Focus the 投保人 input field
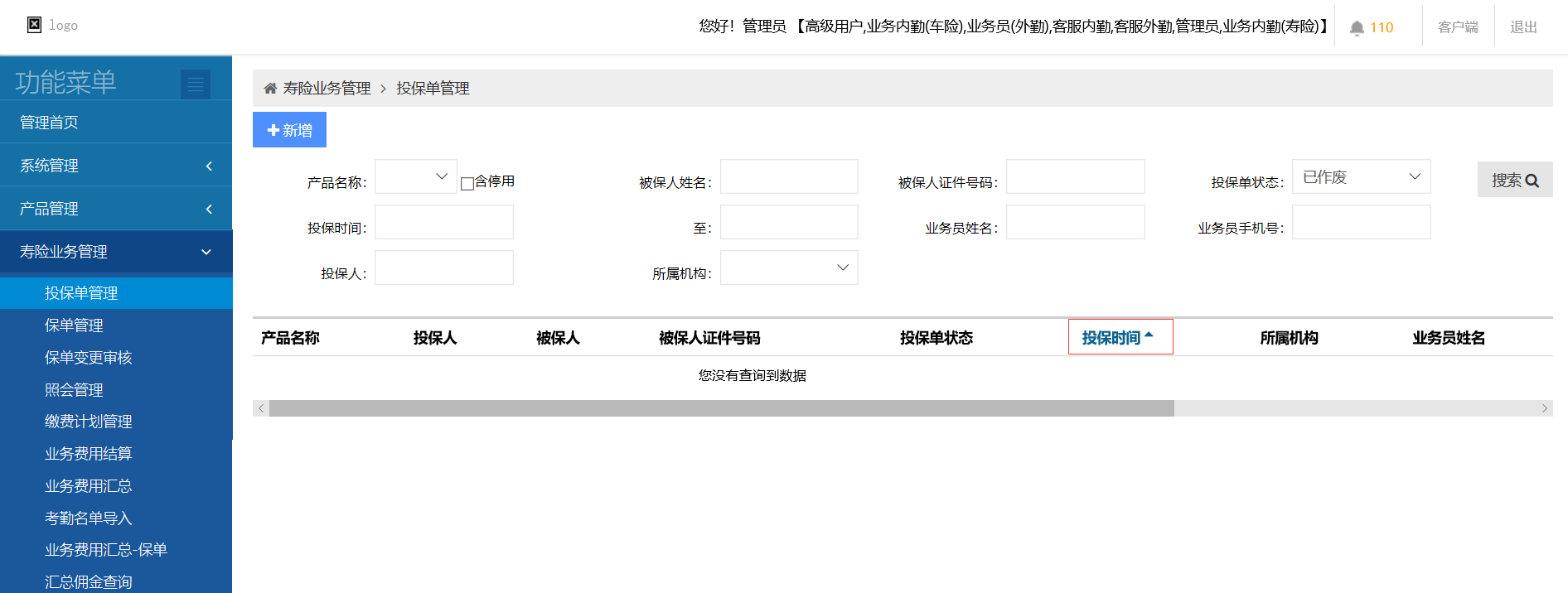Viewport: 1568px width, 593px height. click(444, 268)
